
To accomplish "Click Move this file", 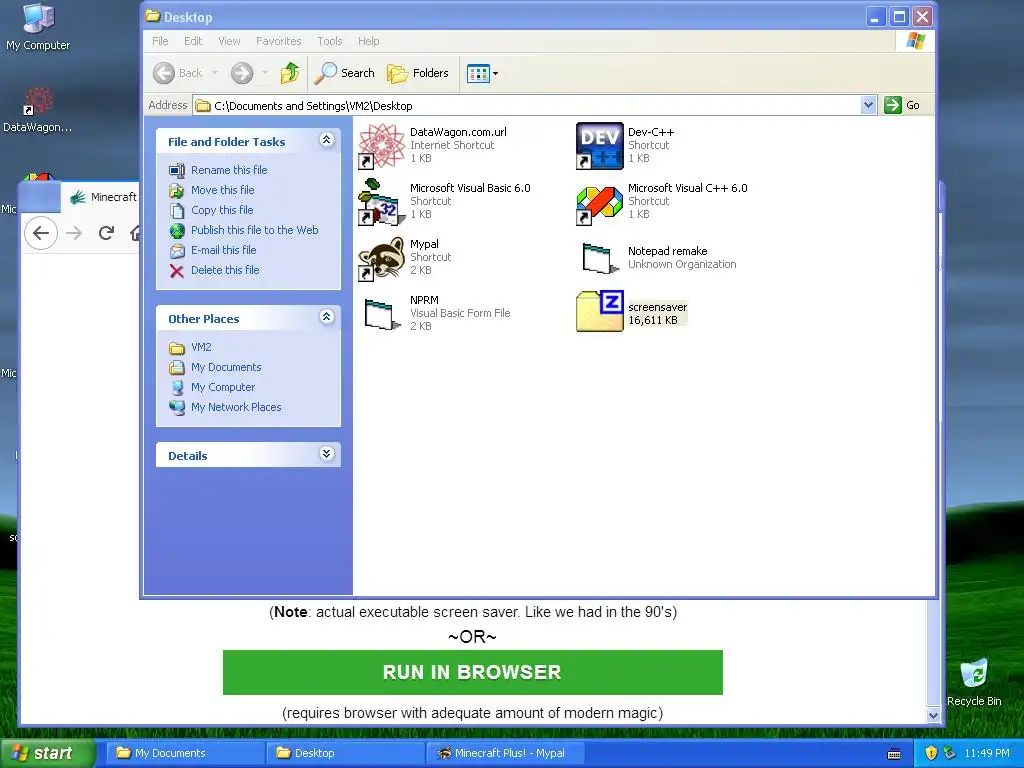I will pos(223,190).
